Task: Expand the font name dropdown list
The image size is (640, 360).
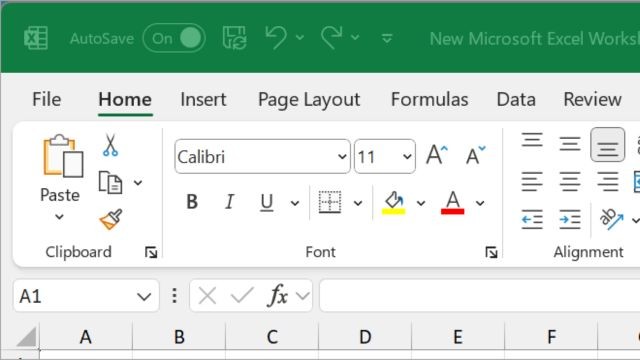Action: point(342,156)
